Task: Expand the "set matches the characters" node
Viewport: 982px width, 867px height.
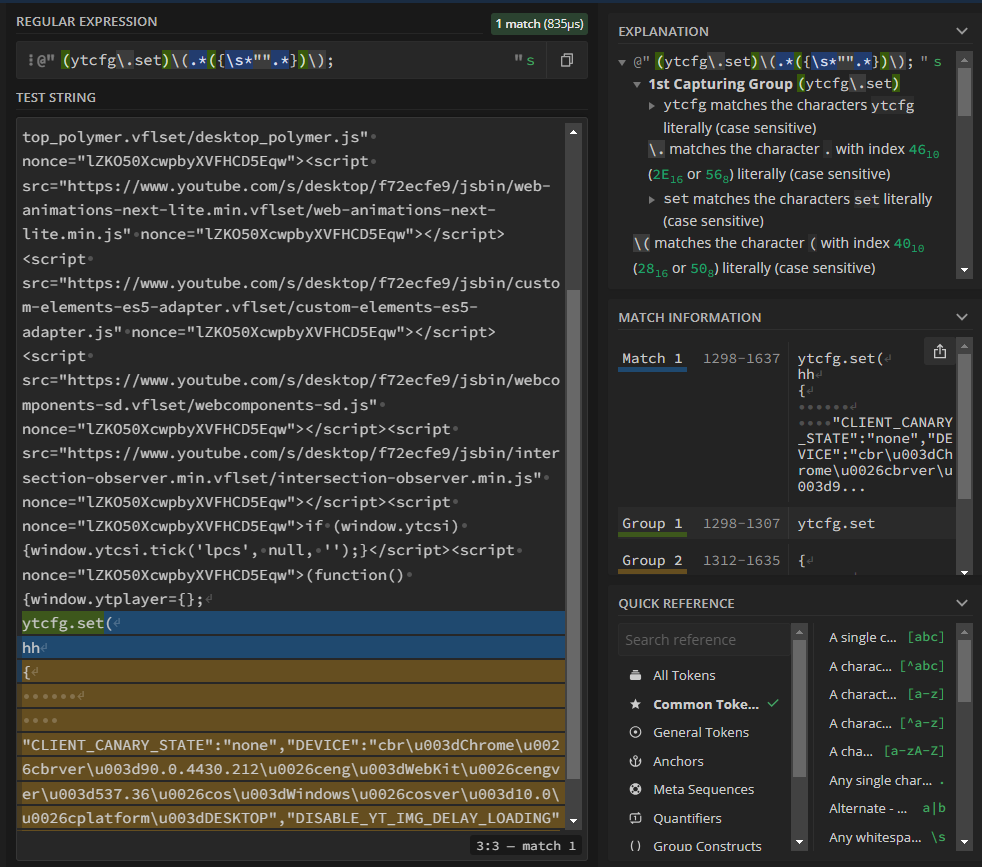Action: click(652, 200)
